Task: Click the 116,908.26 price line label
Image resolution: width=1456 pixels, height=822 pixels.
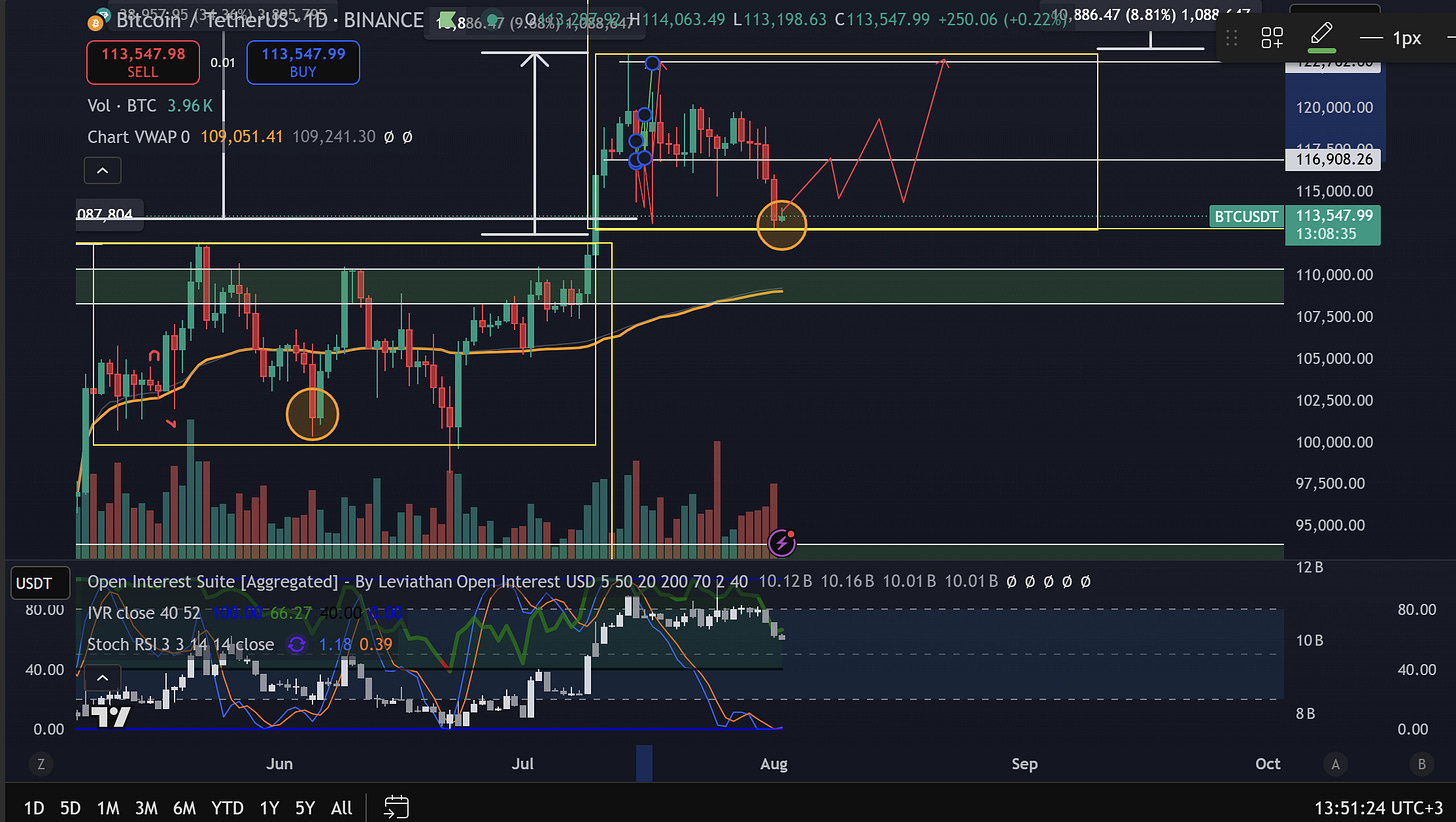Action: (1332, 159)
